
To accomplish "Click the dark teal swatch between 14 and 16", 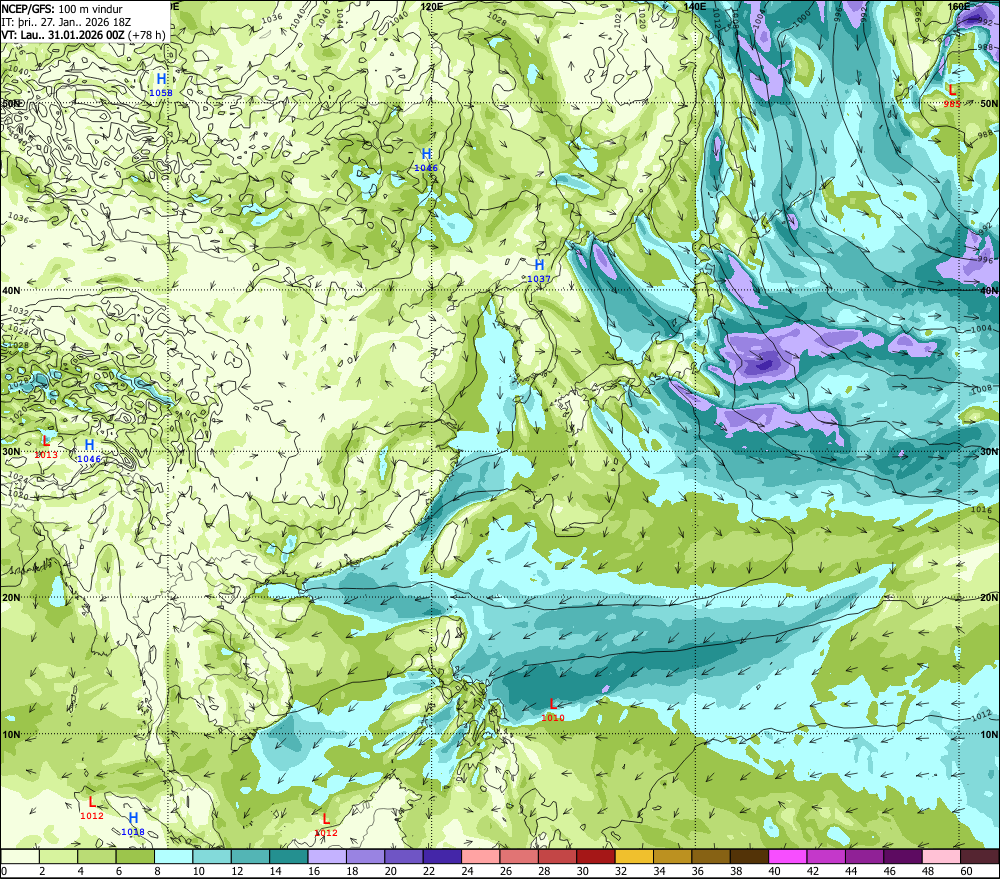I will point(289,856).
